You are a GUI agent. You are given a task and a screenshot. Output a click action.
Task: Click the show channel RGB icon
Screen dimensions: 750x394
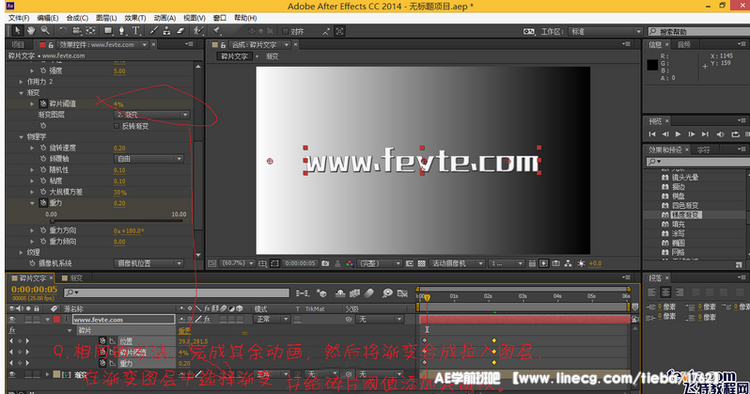(350, 263)
